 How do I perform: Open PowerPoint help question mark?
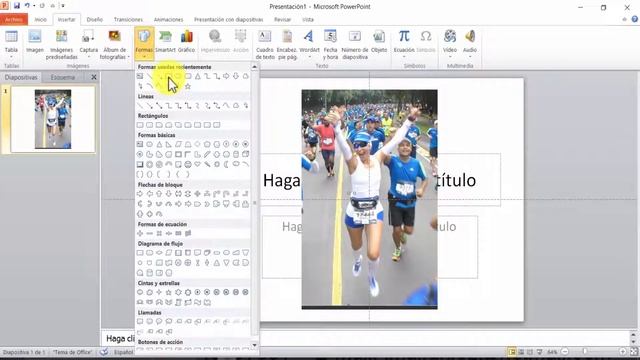[635, 19]
